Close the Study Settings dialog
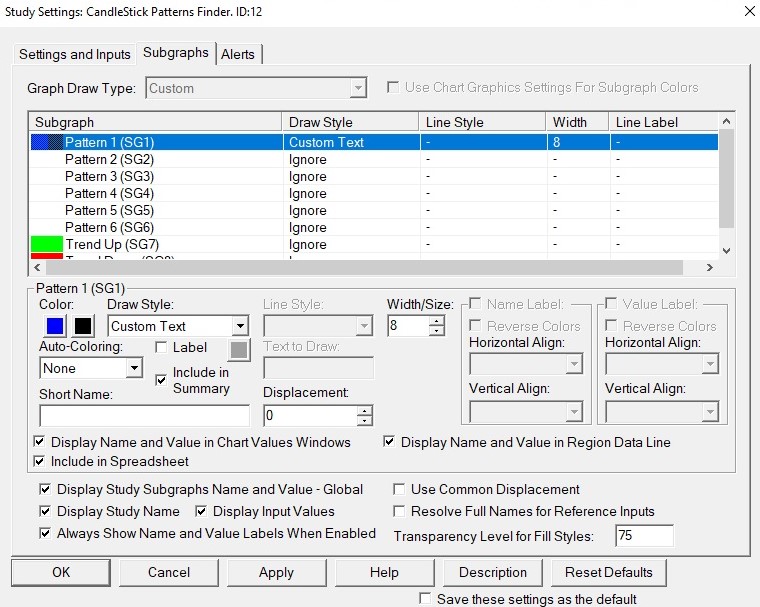This screenshot has width=760, height=607. tap(750, 12)
